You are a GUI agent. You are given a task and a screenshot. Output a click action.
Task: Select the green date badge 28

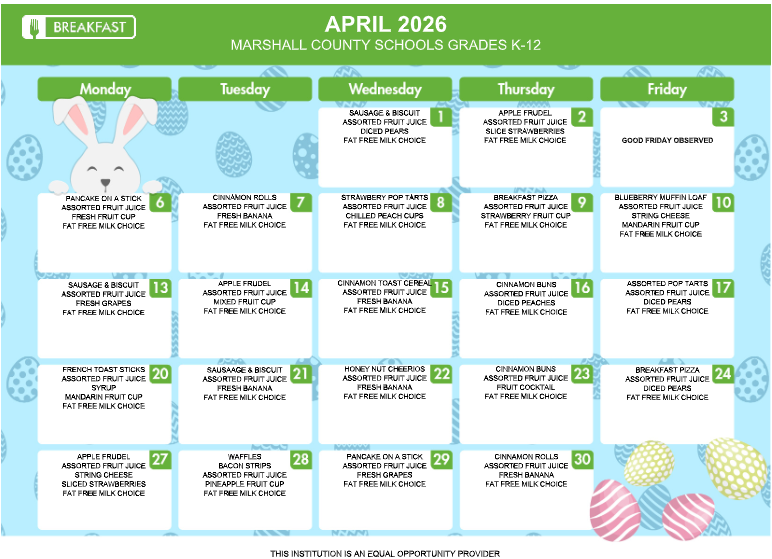point(300,459)
